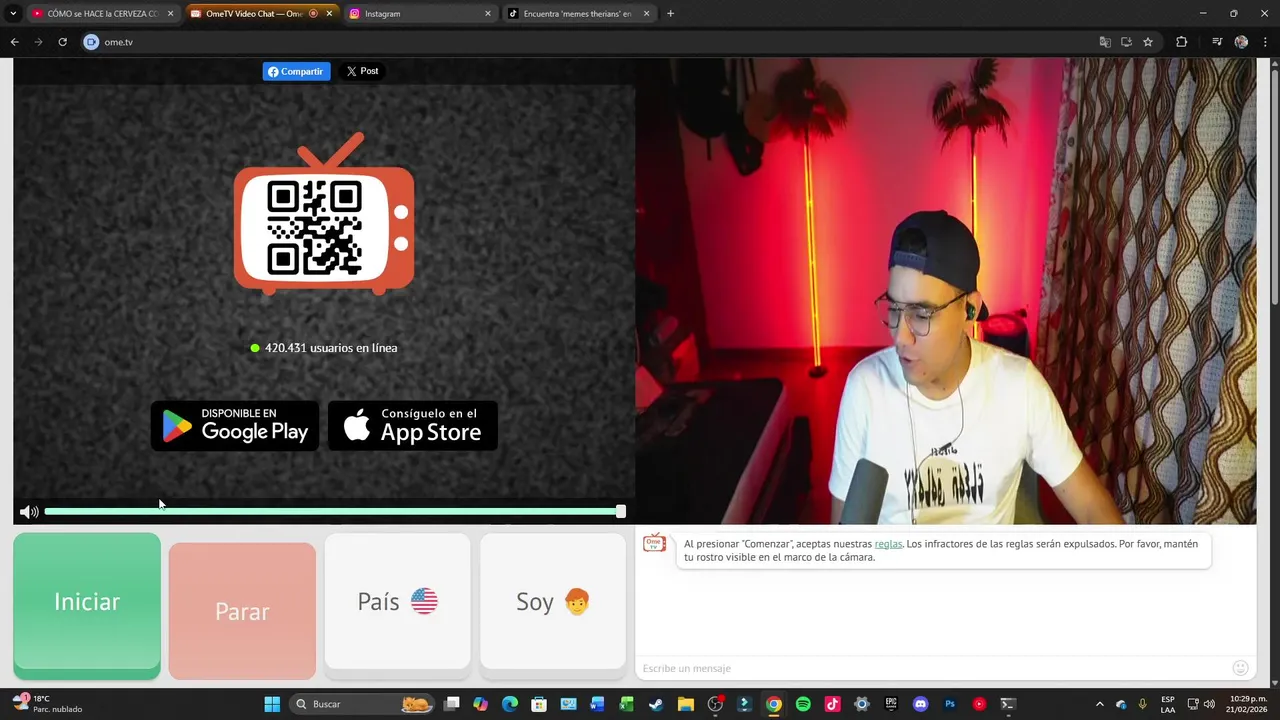The width and height of the screenshot is (1280, 720).
Task: Reload the ome.tv page
Action: [x=62, y=42]
